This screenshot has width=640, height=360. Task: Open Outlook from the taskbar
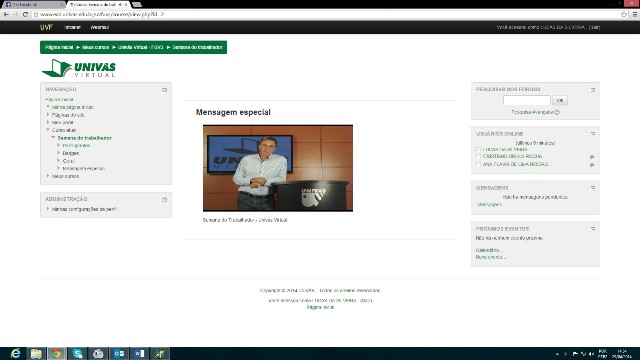(x=119, y=353)
